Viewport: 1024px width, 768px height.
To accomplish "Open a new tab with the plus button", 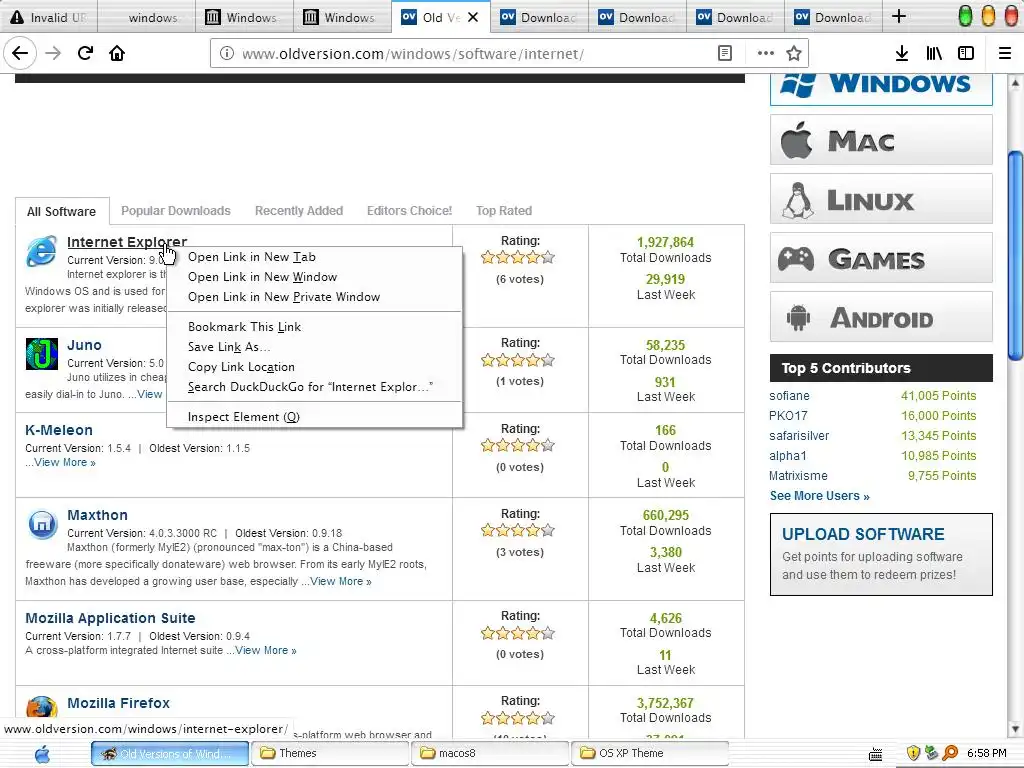I will click(899, 17).
